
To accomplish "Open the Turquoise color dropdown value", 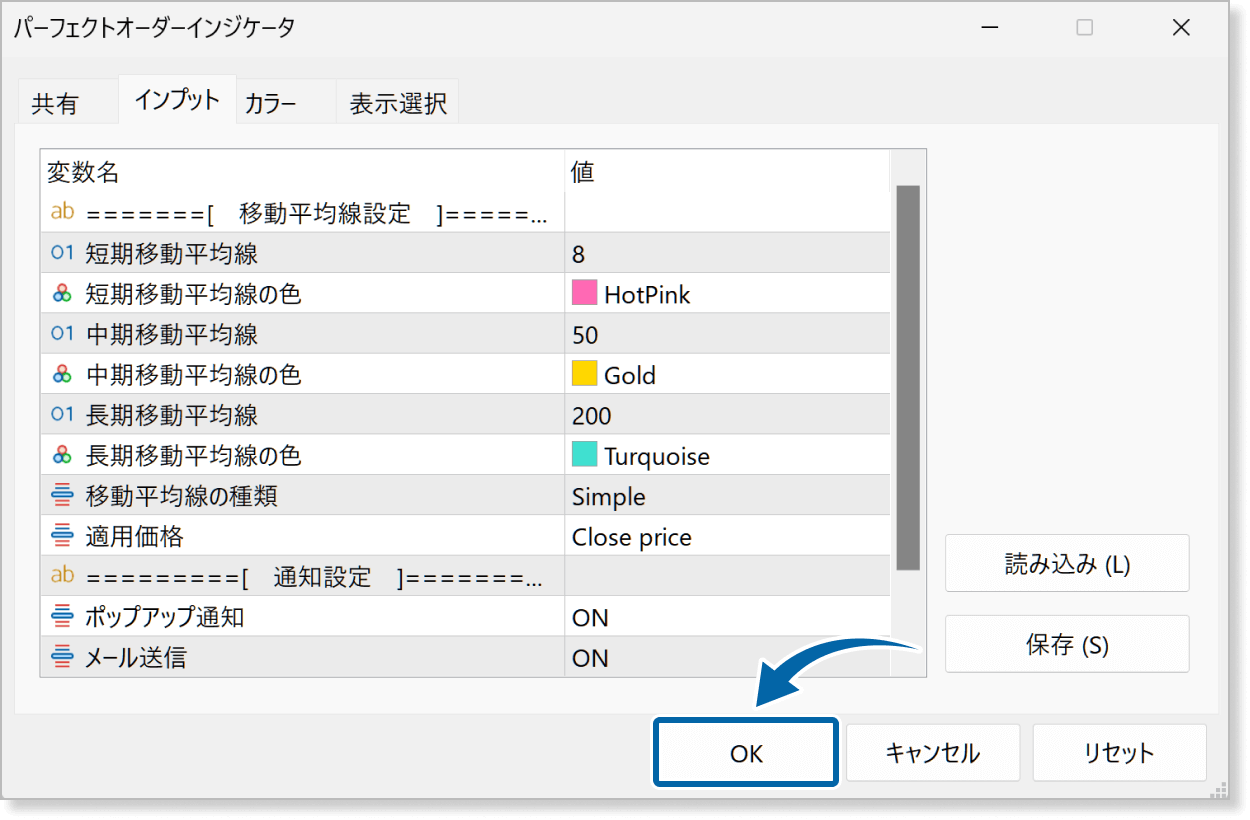I will pos(726,457).
